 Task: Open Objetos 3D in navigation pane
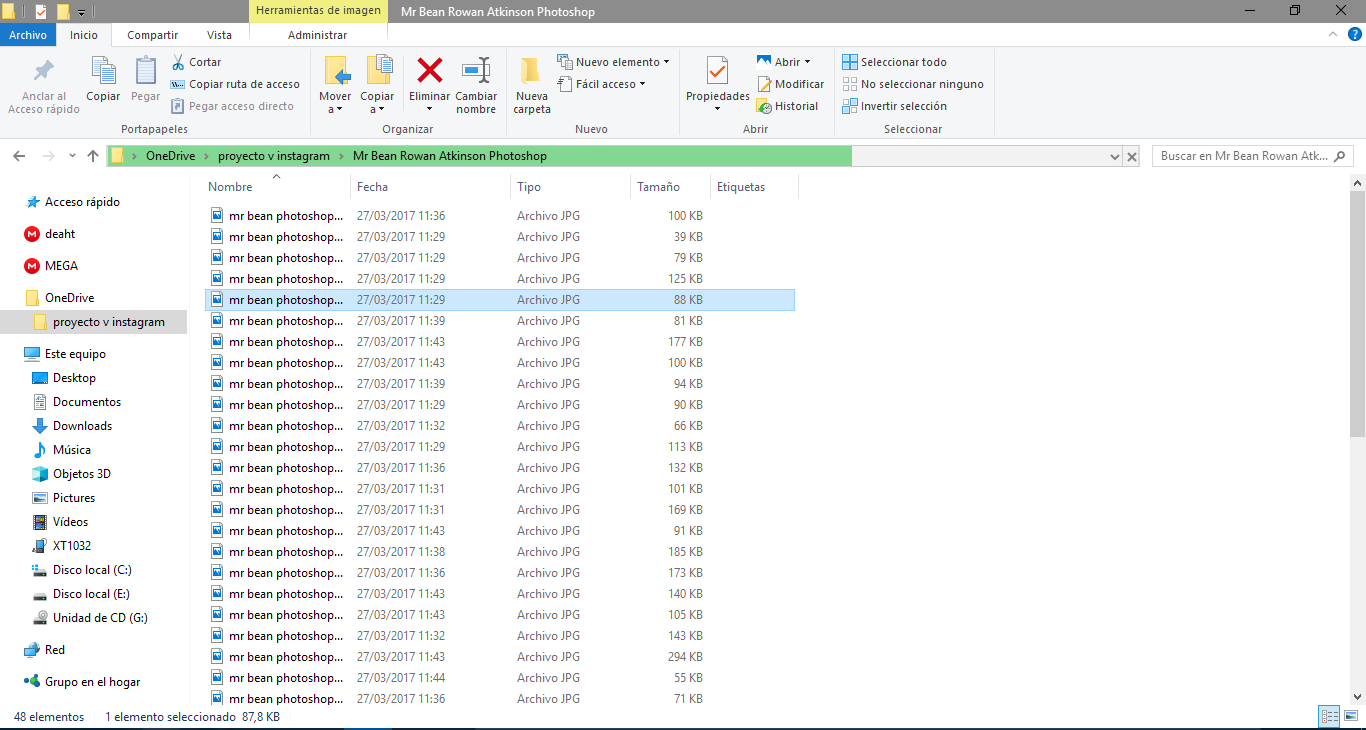(x=82, y=474)
